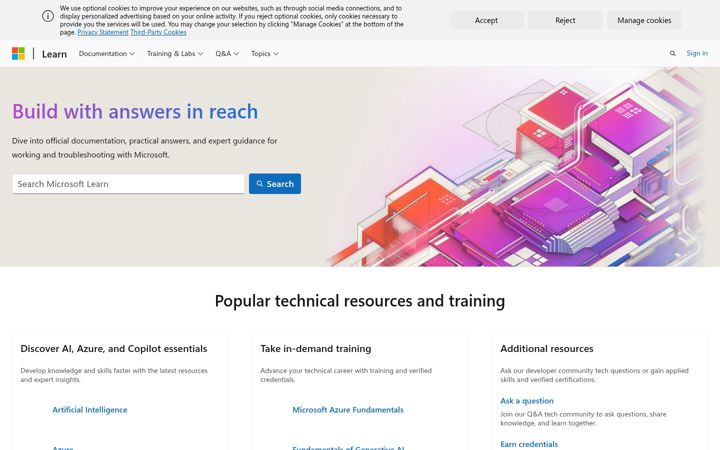Focus the Search Microsoft Learn field
Viewport: 720px width, 450px height.
(128, 184)
